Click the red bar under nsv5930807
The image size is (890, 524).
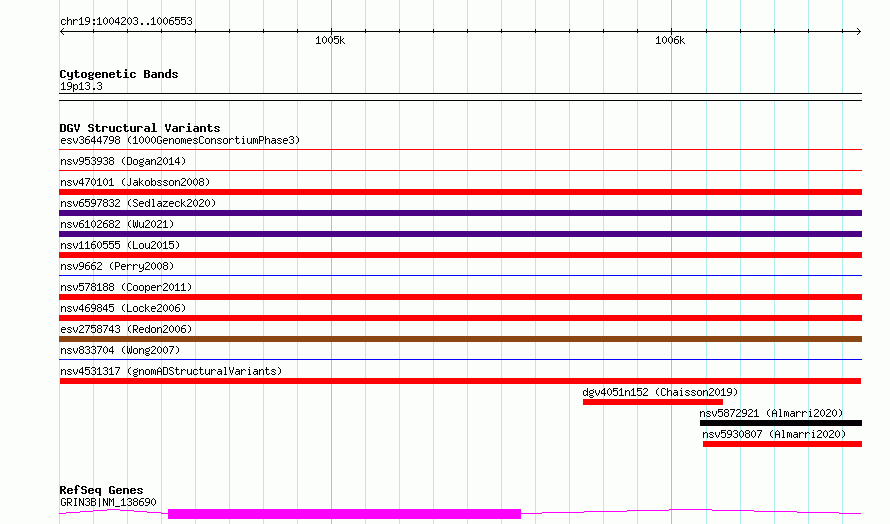click(x=782, y=444)
